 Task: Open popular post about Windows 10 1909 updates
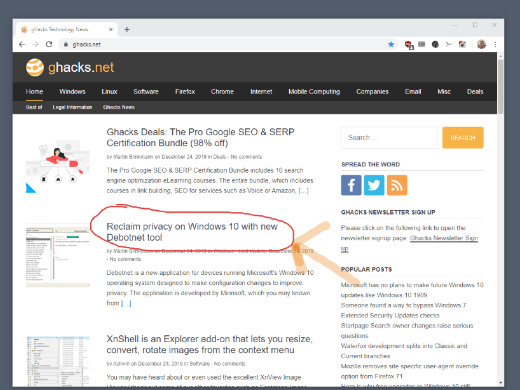(412, 290)
